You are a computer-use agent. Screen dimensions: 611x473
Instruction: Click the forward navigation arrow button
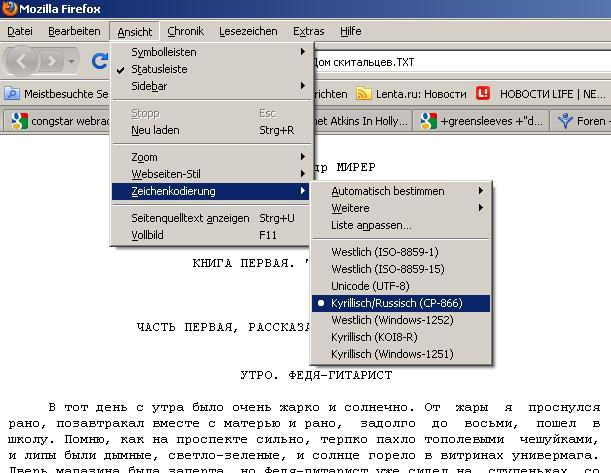tap(51, 62)
